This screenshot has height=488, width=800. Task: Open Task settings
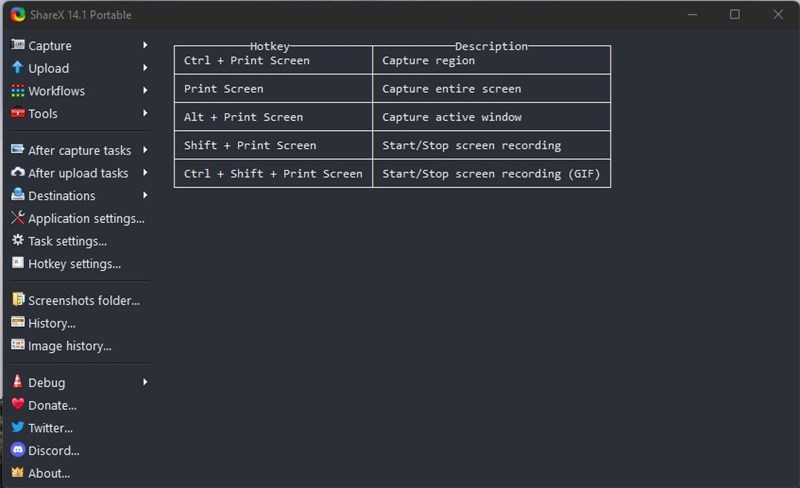tap(67, 241)
